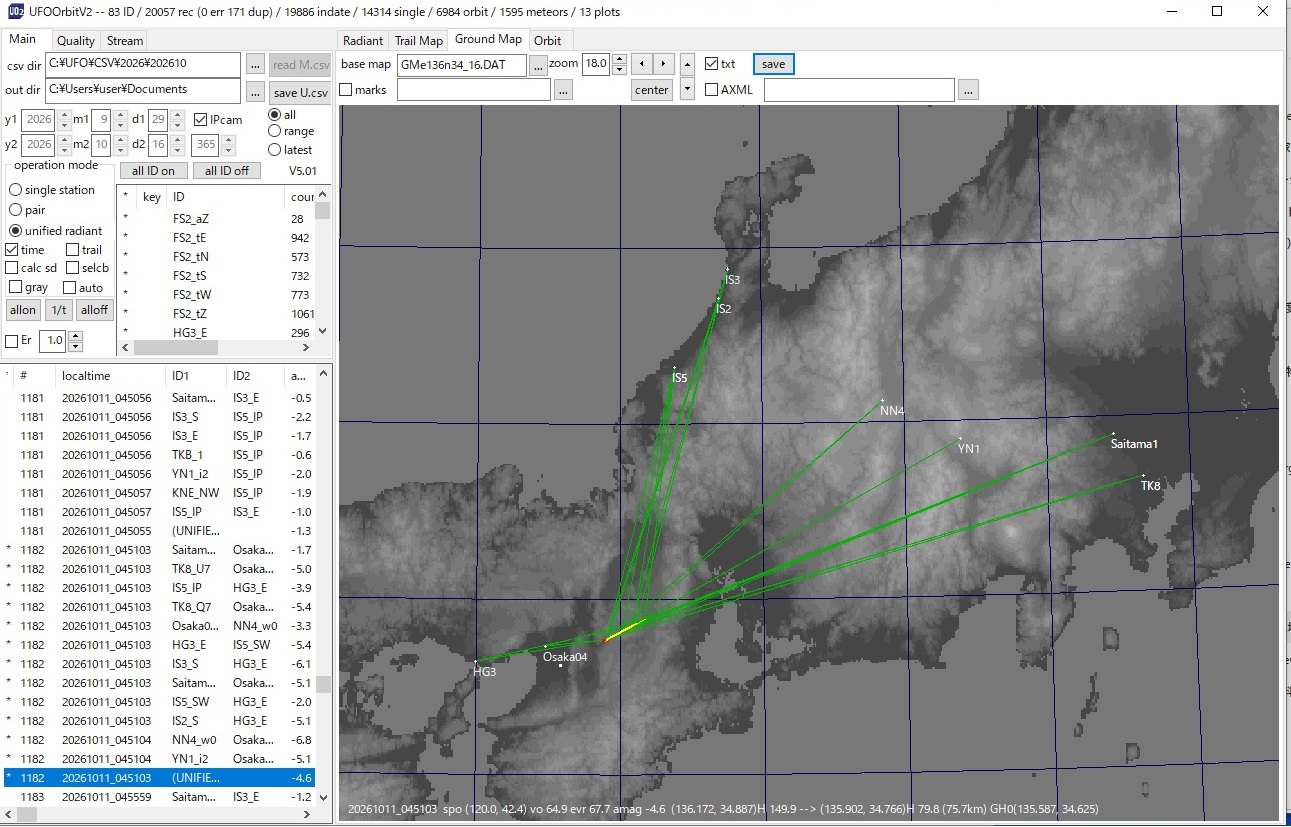Image resolution: width=1291 pixels, height=827 pixels.
Task: Open browse button next to AXML field
Action: click(967, 90)
